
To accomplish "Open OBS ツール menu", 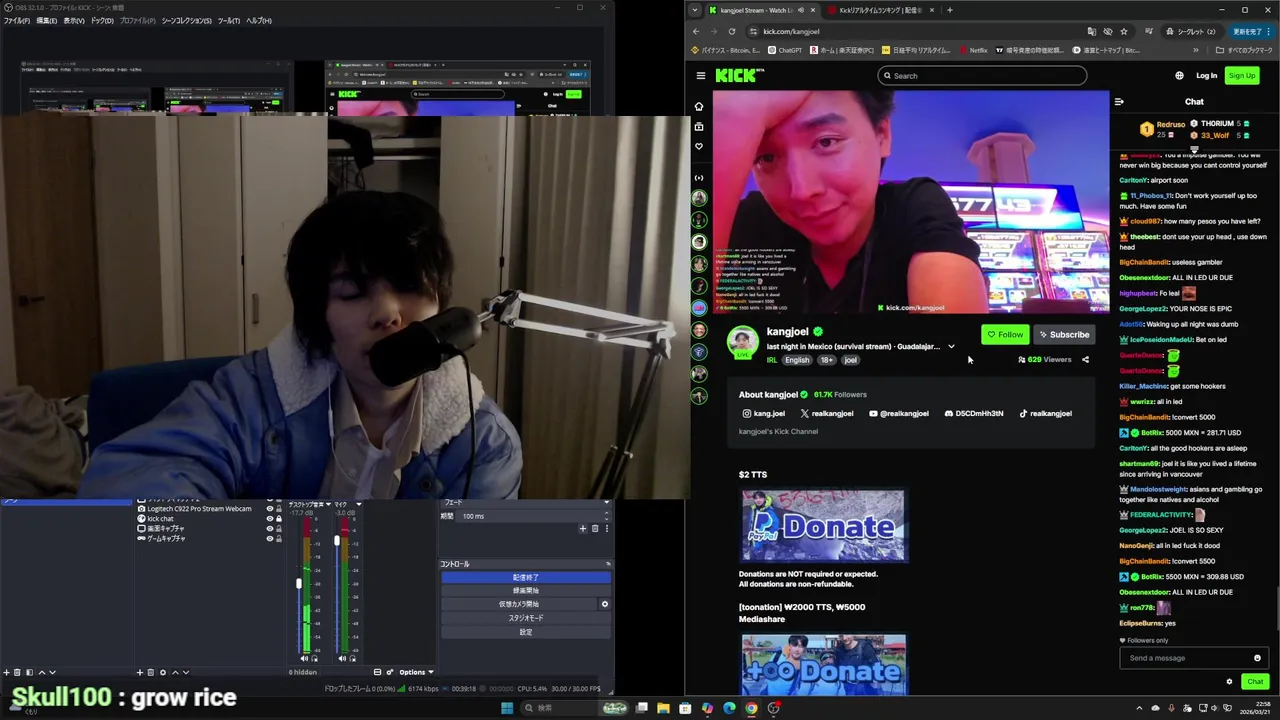I will [229, 20].
